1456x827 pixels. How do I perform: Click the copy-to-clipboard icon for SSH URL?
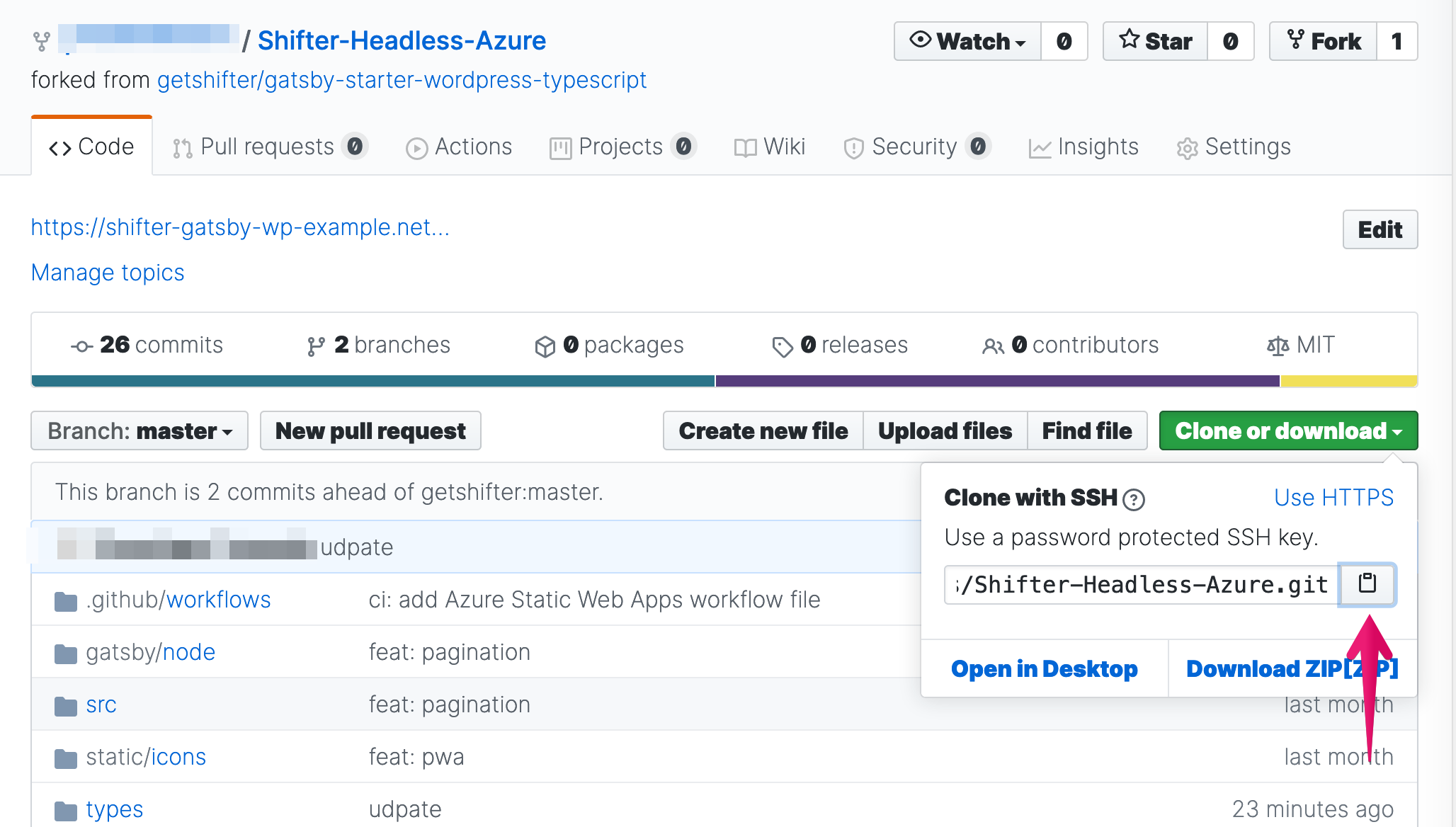point(1367,584)
